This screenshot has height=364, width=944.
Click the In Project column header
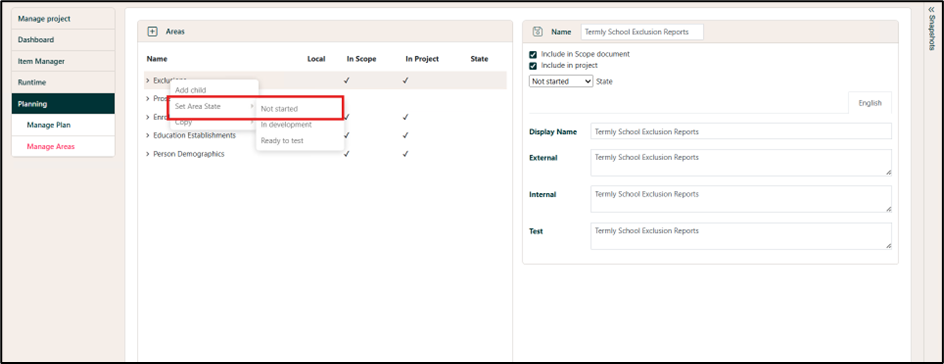(422, 59)
